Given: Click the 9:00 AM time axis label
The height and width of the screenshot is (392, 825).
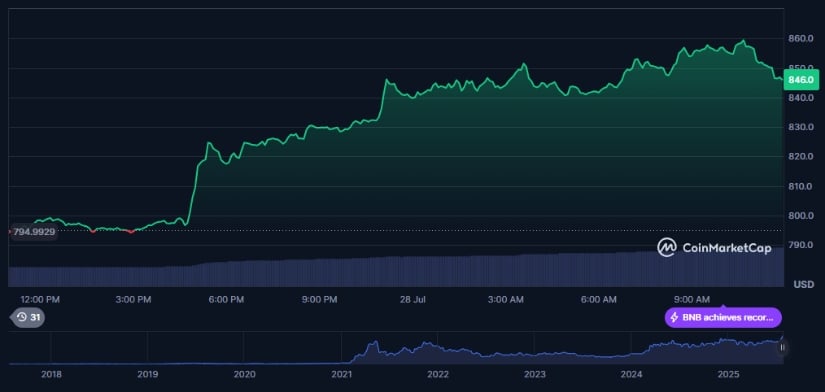Looking at the screenshot, I should 692,299.
